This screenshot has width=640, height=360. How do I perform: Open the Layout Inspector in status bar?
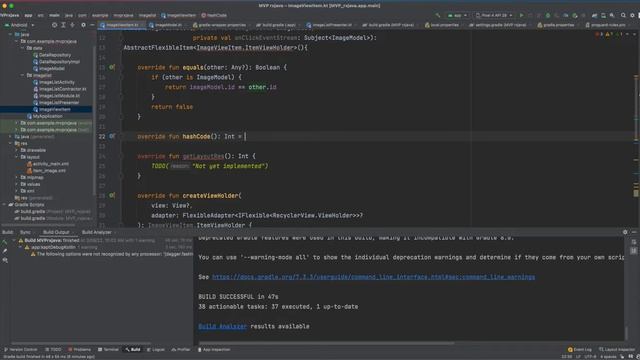tap(617, 350)
